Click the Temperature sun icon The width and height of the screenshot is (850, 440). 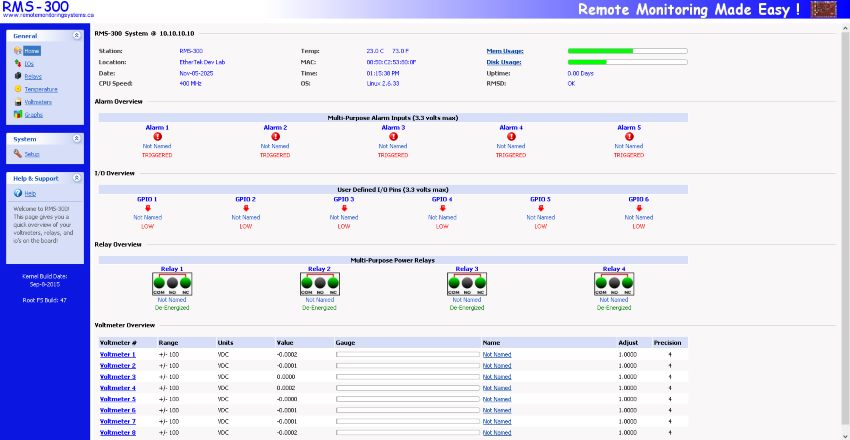point(18,89)
